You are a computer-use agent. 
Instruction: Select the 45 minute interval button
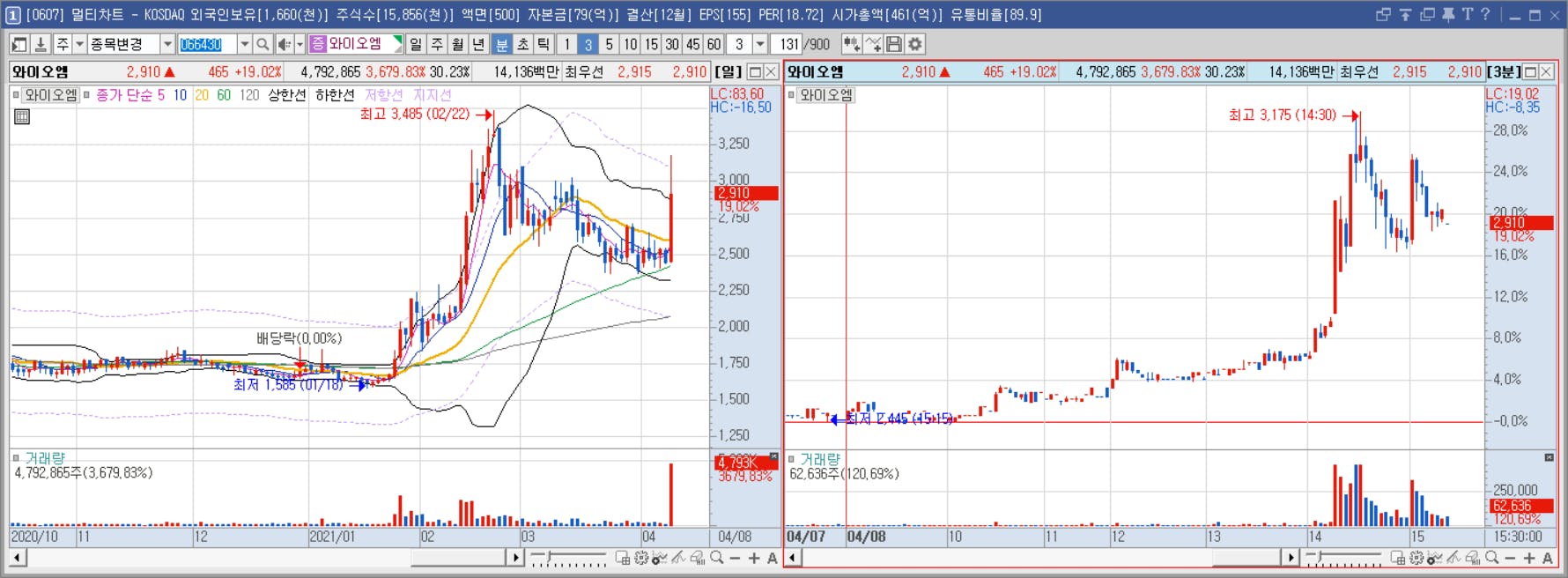[x=693, y=44]
